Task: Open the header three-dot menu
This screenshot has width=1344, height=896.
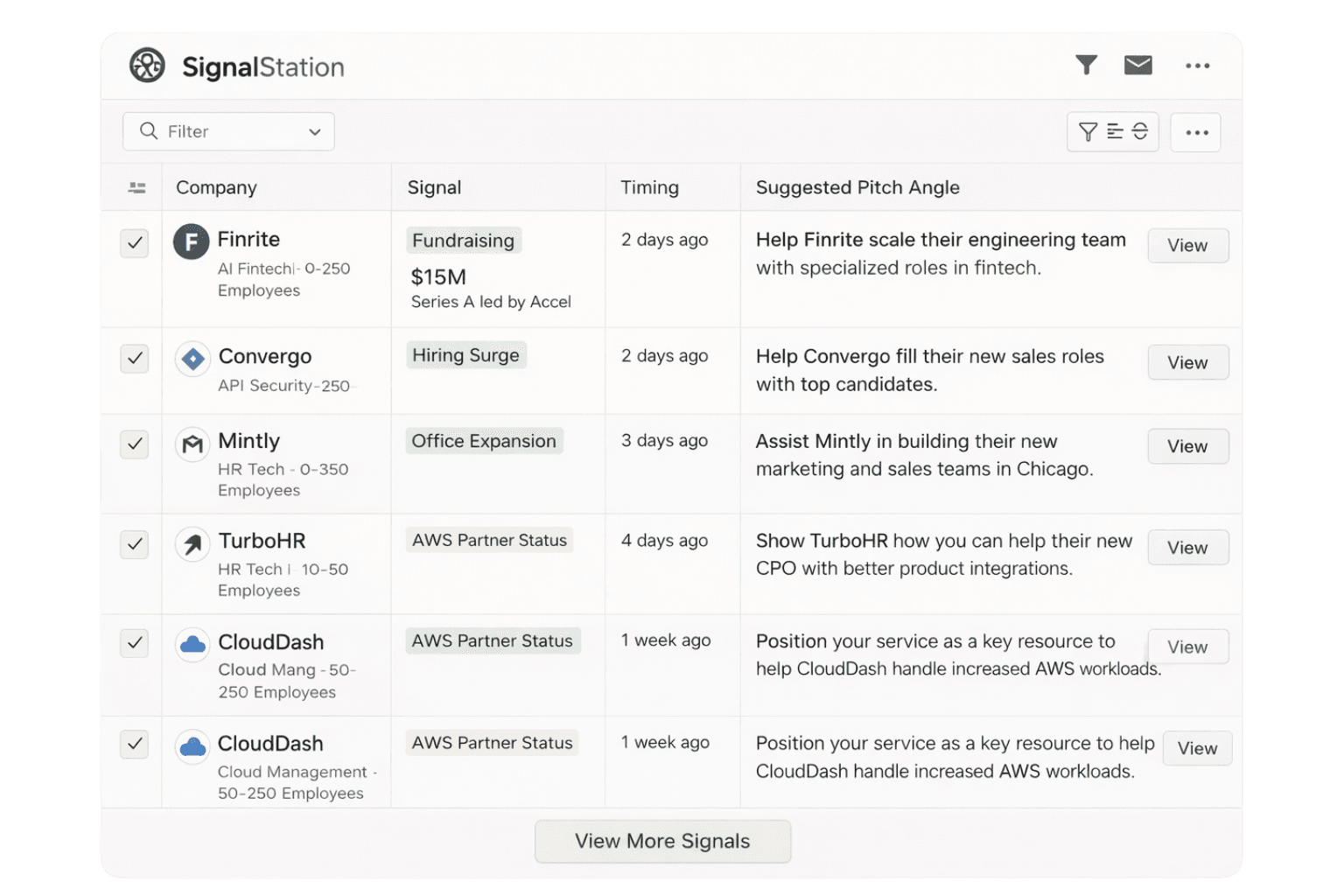Action: click(x=1197, y=66)
